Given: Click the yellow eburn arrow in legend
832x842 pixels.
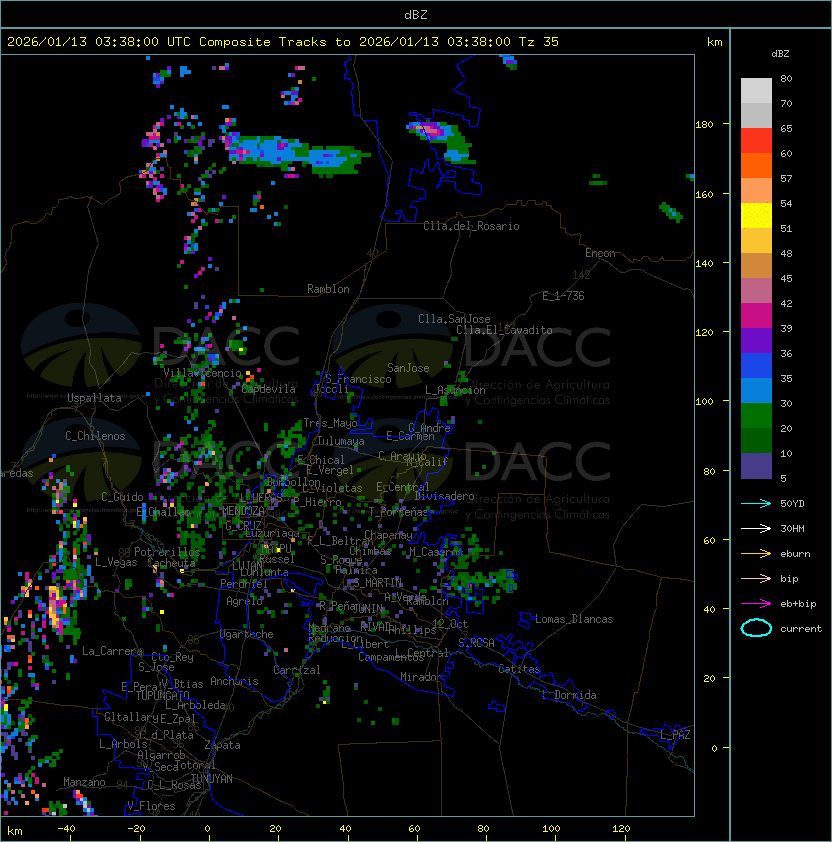Looking at the screenshot, I should (756, 554).
